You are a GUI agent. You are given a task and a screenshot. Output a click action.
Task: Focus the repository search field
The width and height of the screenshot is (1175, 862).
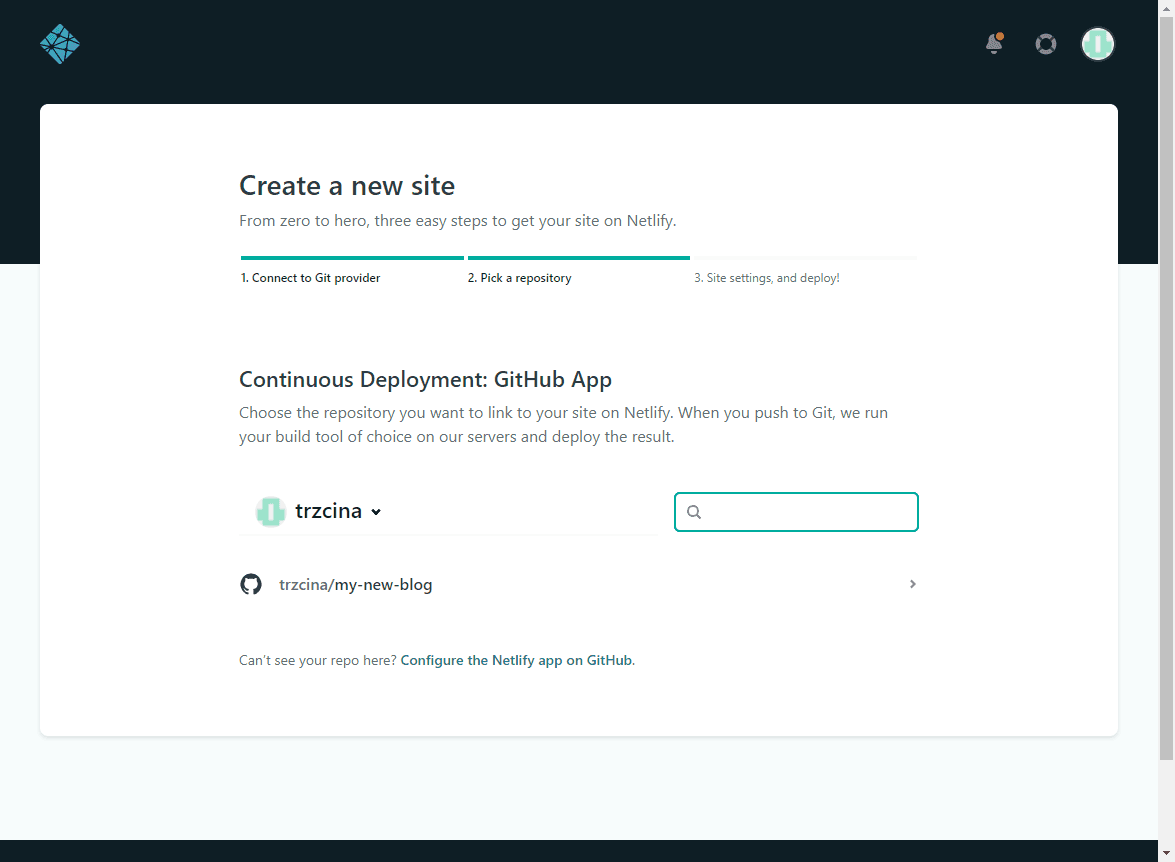[x=796, y=512]
